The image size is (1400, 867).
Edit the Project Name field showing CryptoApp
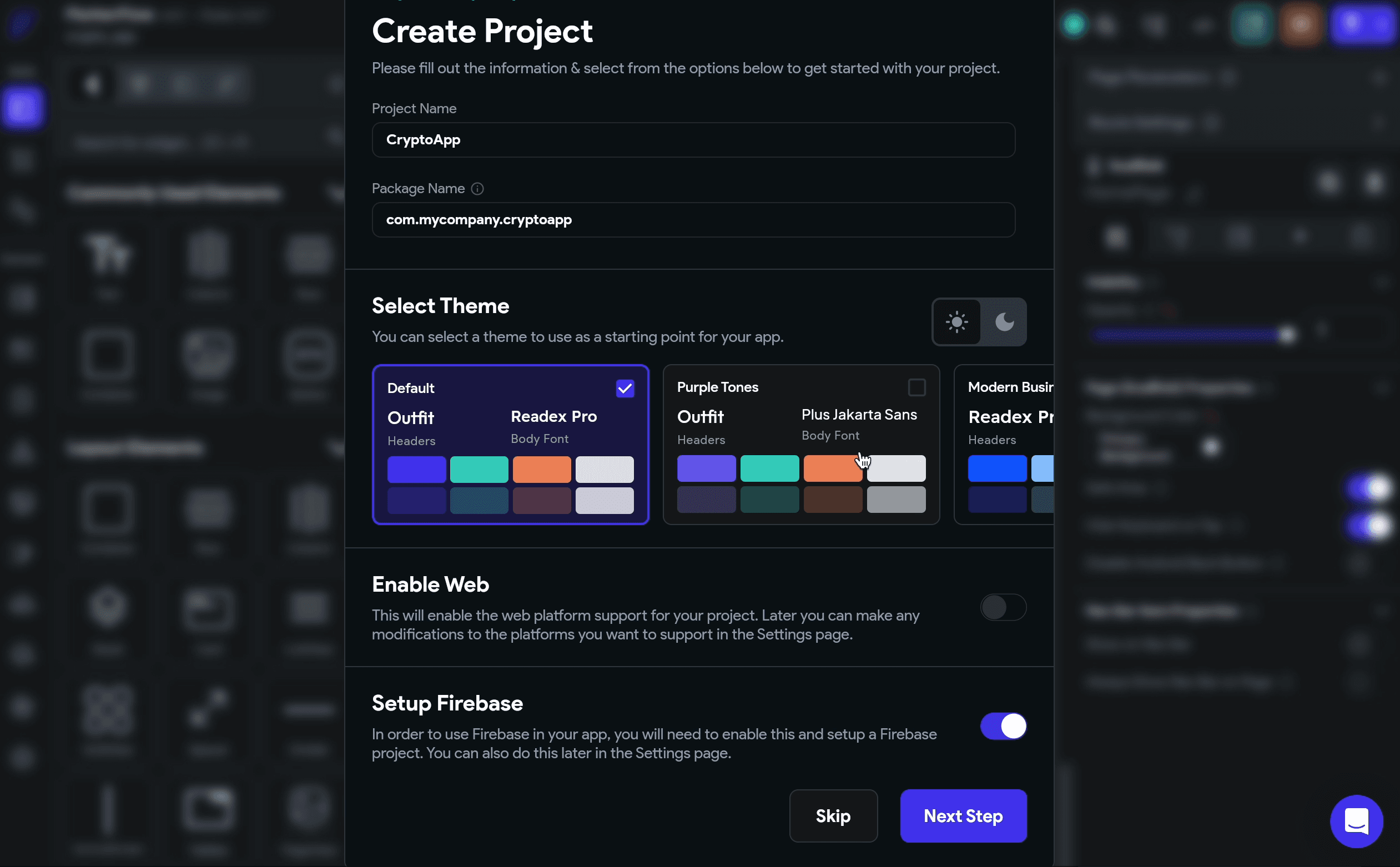tap(693, 139)
